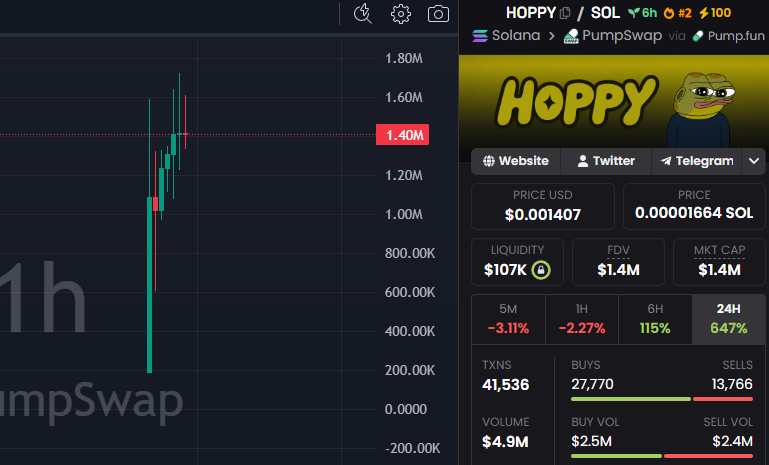Viewport: 769px width, 465px height.
Task: Click the green 6h pair age sprout icon
Action: click(634, 13)
